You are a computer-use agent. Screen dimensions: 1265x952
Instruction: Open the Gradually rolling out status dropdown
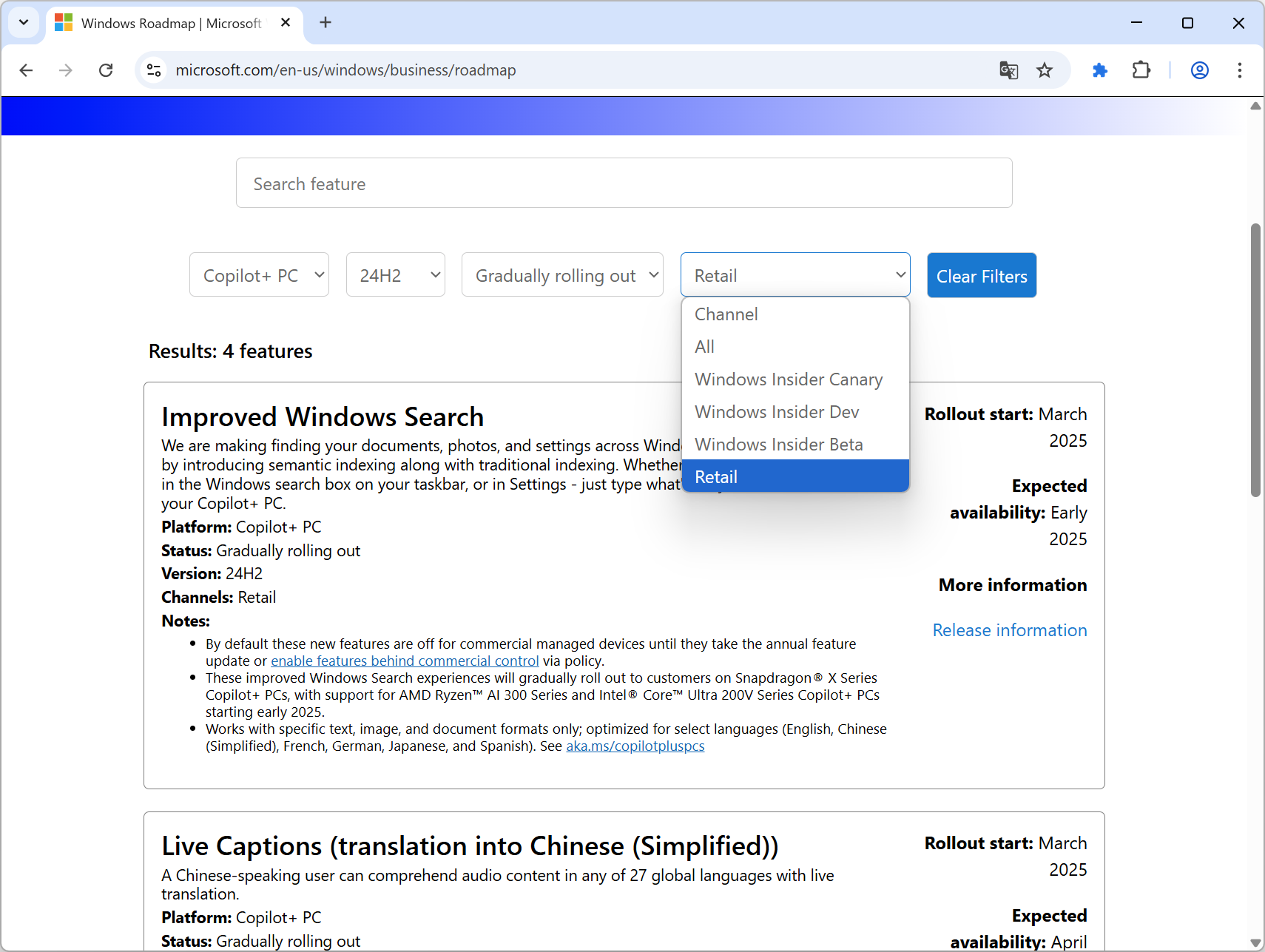pyautogui.click(x=562, y=274)
